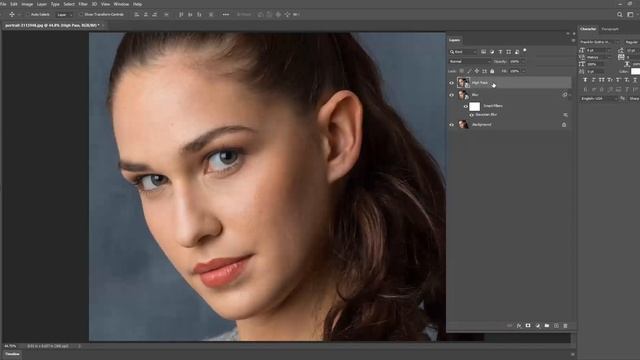The height and width of the screenshot is (360, 640).
Task: Open the Filter menu
Action: [x=83, y=4]
